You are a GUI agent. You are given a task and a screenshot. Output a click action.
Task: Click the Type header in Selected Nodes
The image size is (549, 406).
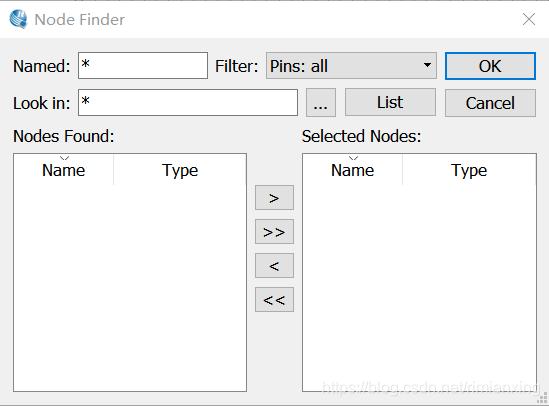pos(469,170)
